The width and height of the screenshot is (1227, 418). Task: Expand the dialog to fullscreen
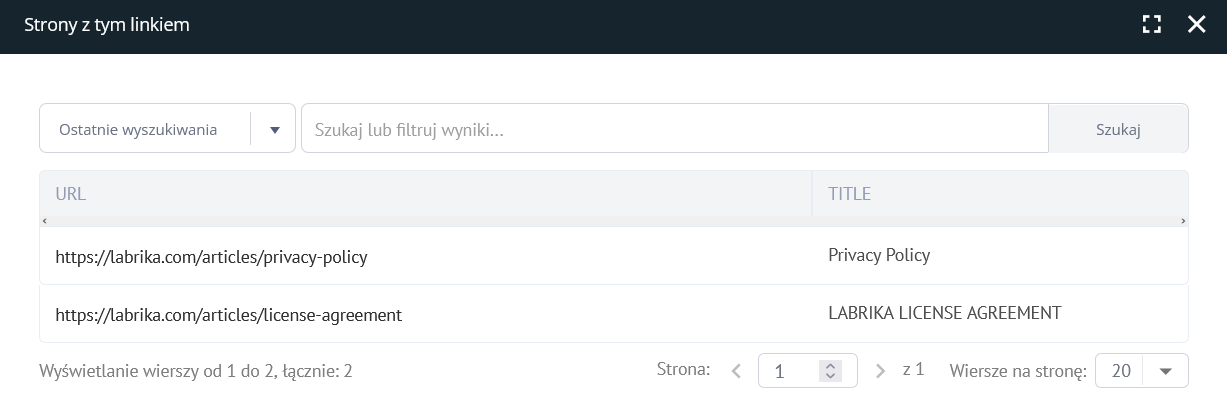[1152, 25]
